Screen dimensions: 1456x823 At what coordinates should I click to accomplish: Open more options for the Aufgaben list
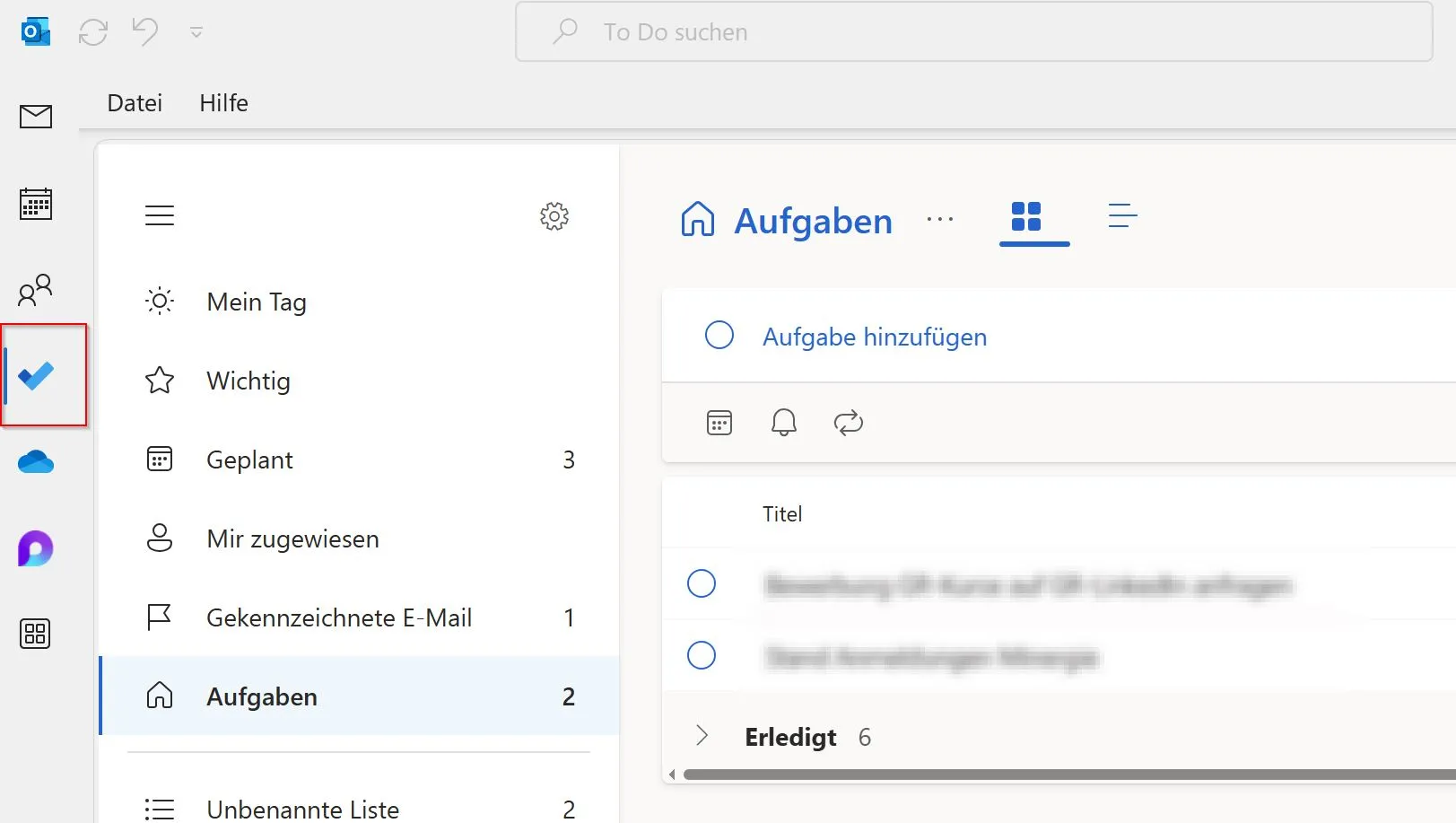click(x=940, y=220)
